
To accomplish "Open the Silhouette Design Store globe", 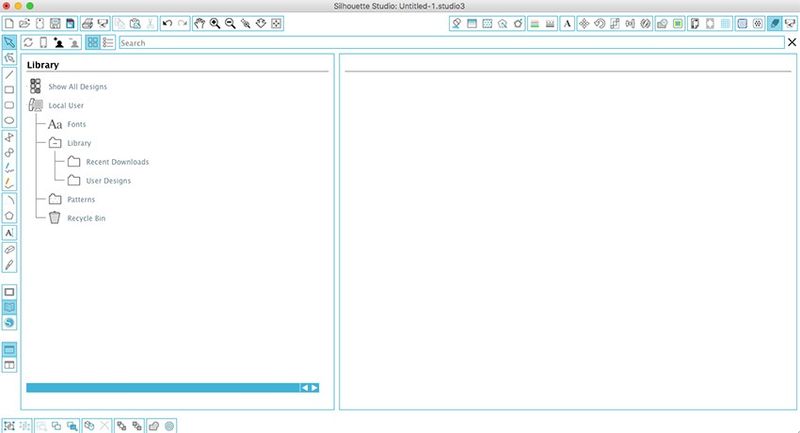I will (x=9, y=322).
